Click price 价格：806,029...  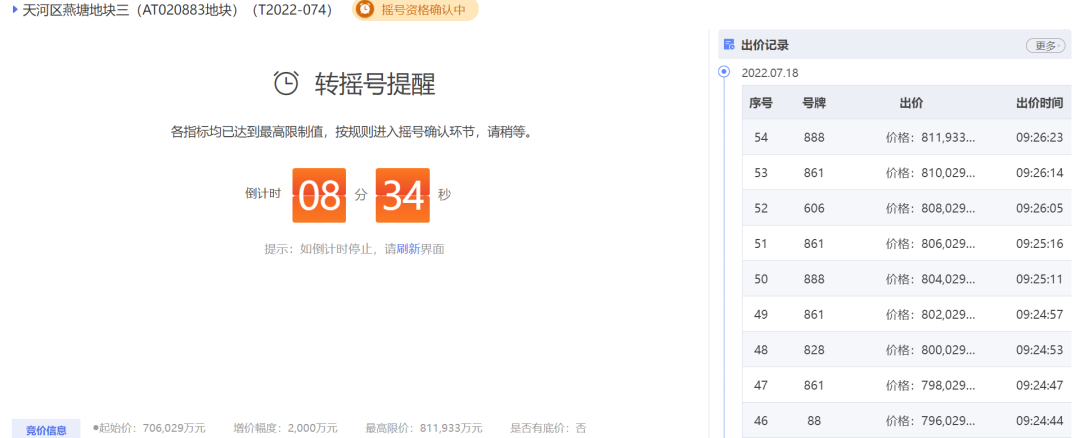(x=931, y=243)
